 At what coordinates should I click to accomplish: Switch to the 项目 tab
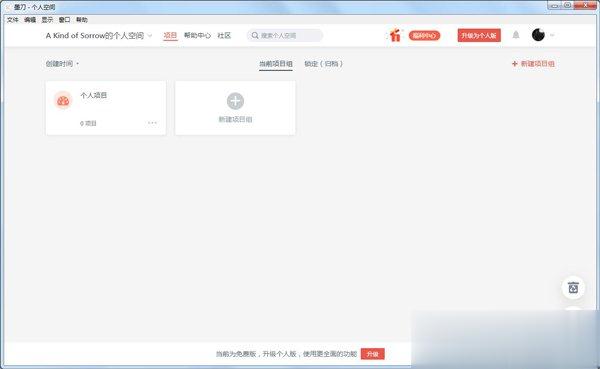click(x=170, y=36)
